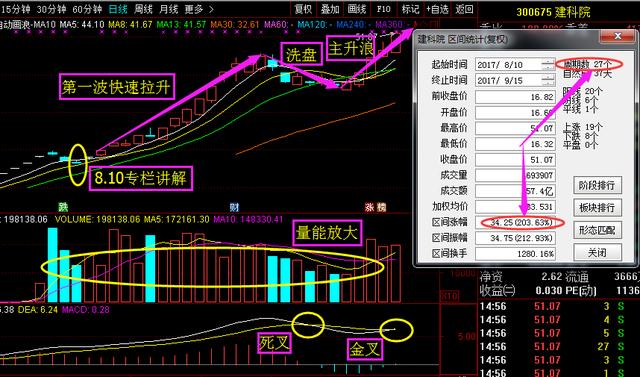Click the X10 volume scale box
The height and width of the screenshot is (377, 640).
(x=449, y=296)
